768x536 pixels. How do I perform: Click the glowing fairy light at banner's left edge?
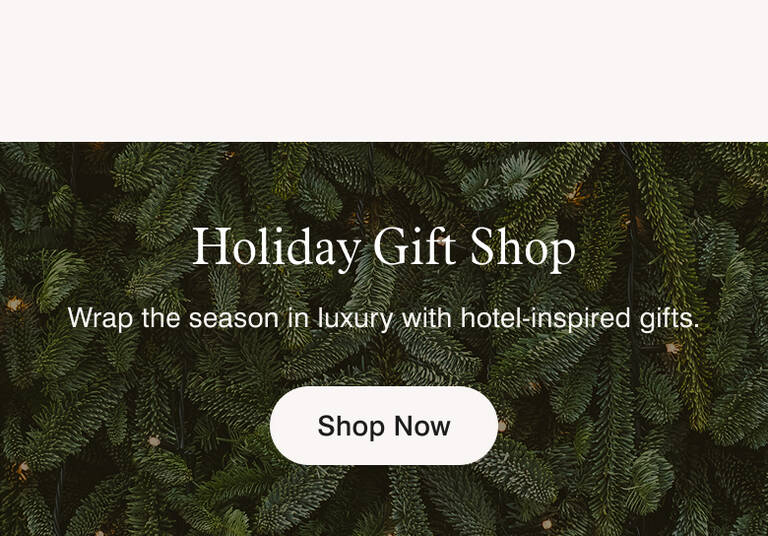pos(14,304)
